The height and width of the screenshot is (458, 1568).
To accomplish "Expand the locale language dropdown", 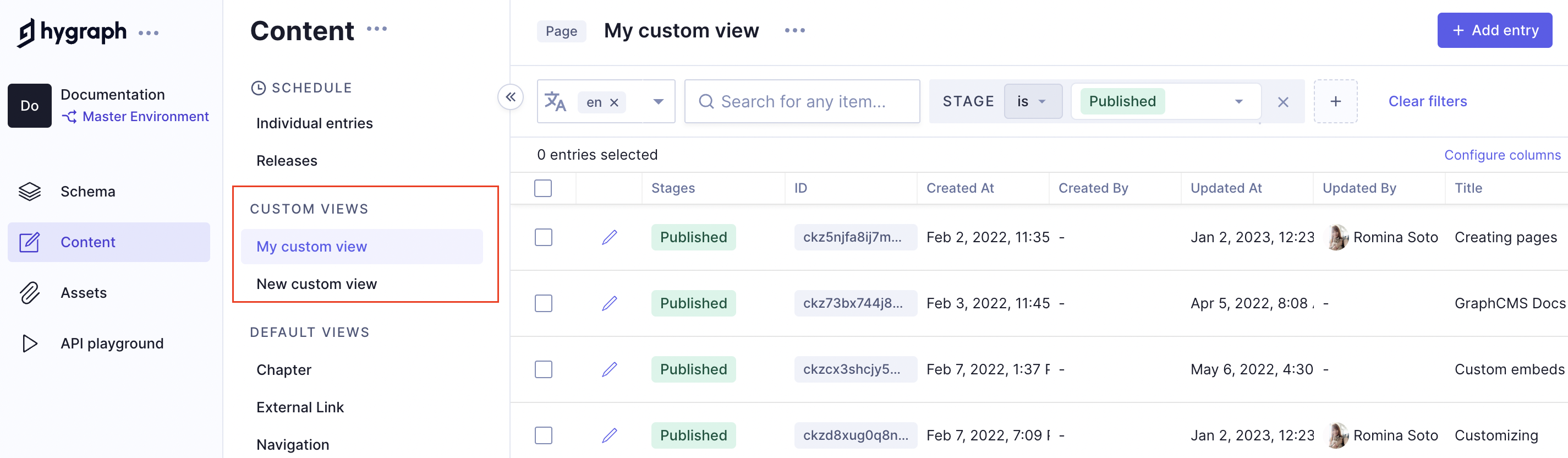I will pyautogui.click(x=658, y=102).
